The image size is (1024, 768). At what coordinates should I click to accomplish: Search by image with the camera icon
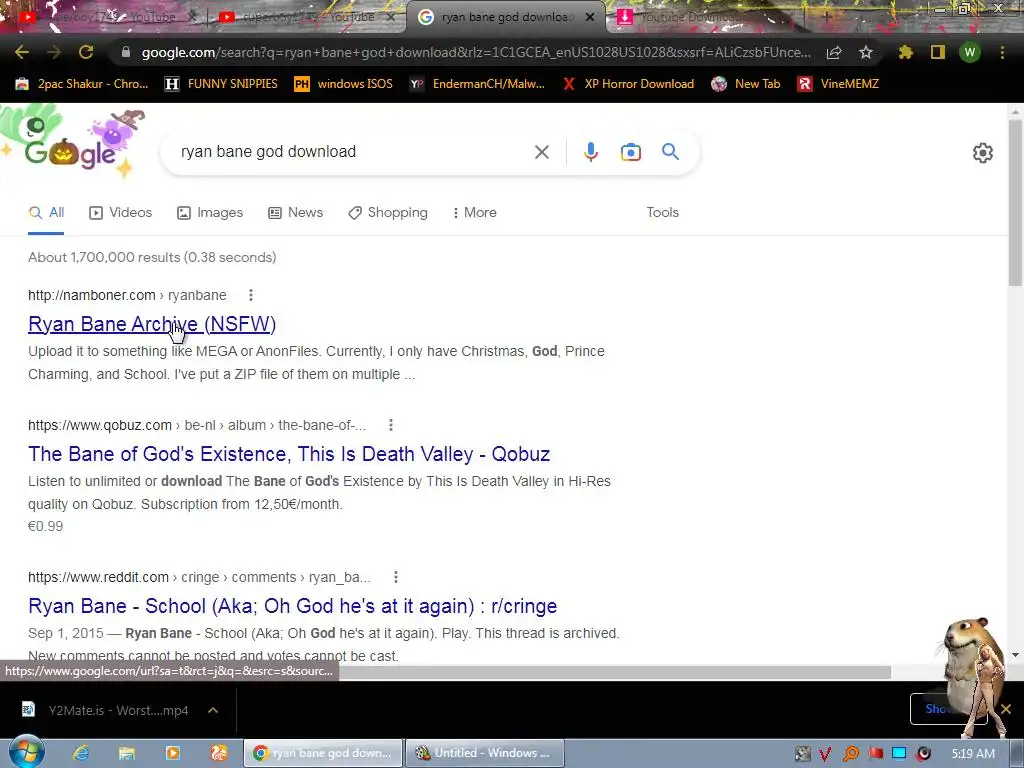click(x=630, y=152)
